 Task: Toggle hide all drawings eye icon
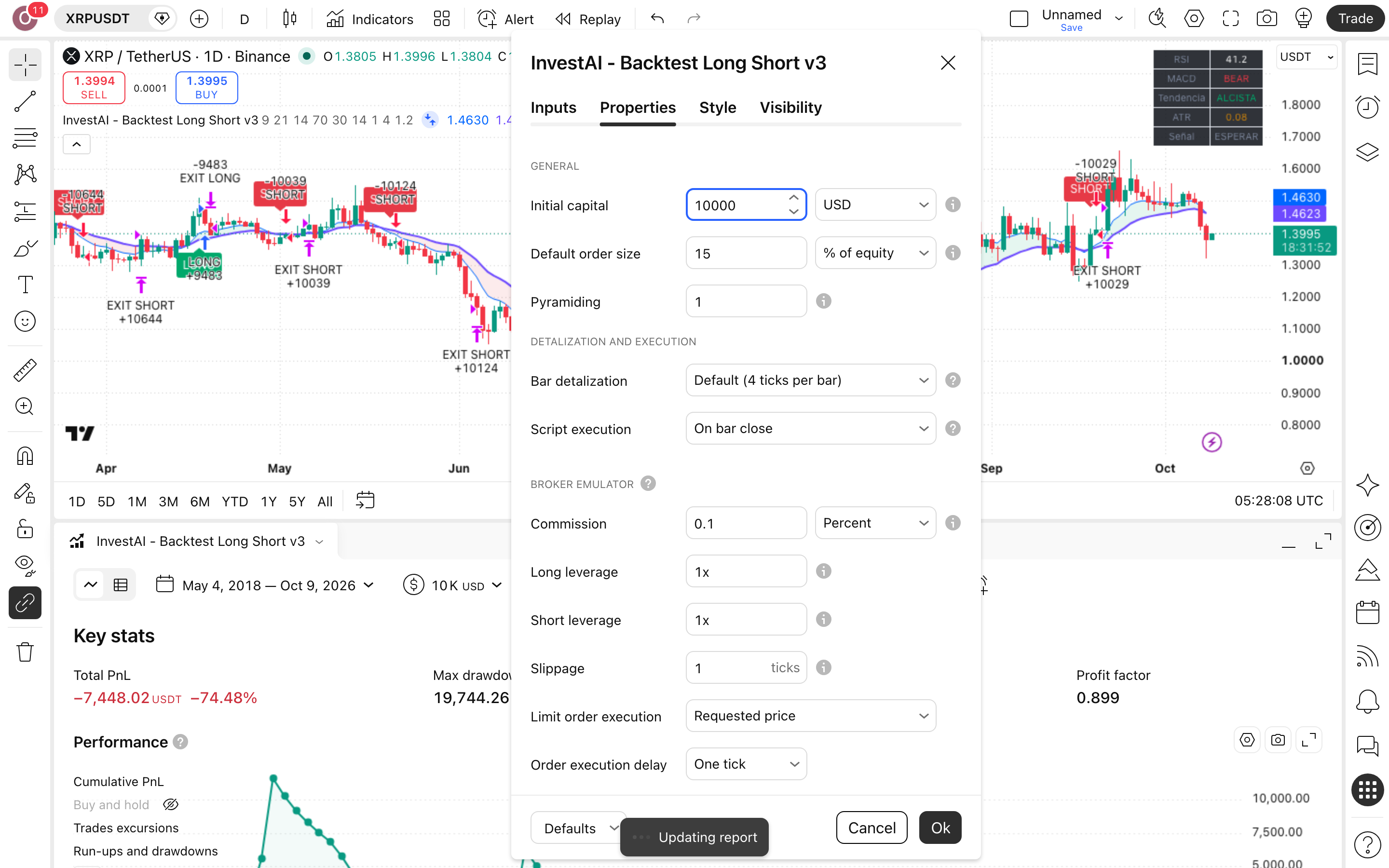[x=25, y=566]
